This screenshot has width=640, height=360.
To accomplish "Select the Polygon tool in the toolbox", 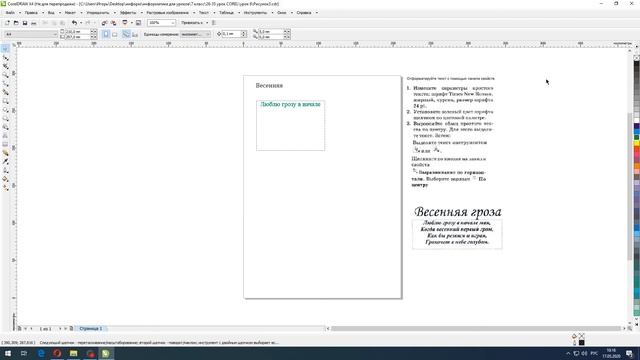I will (5, 118).
